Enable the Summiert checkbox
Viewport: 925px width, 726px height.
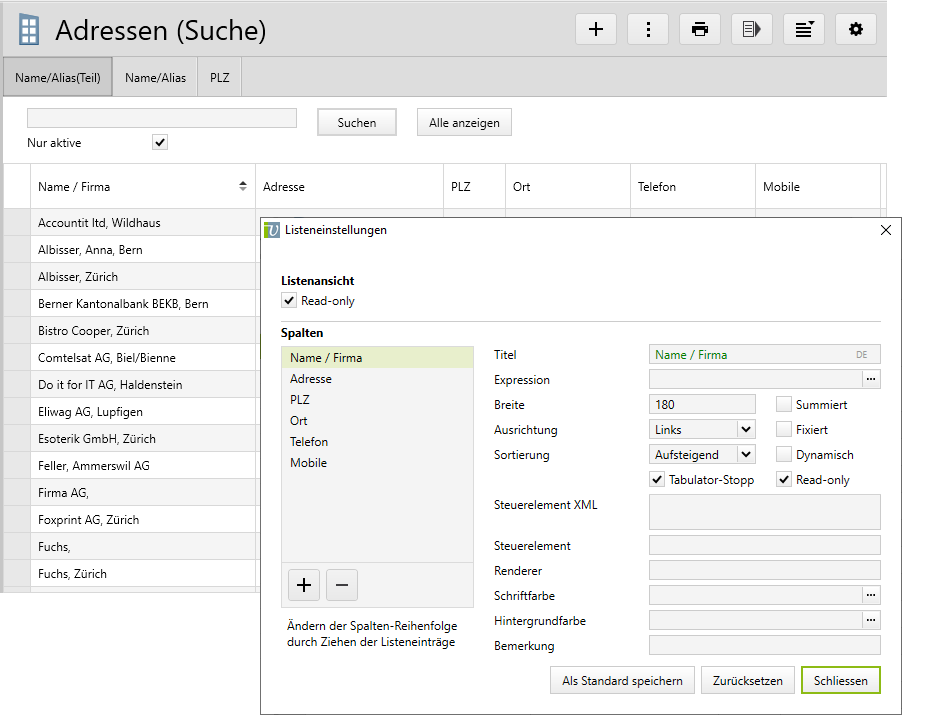click(x=784, y=405)
